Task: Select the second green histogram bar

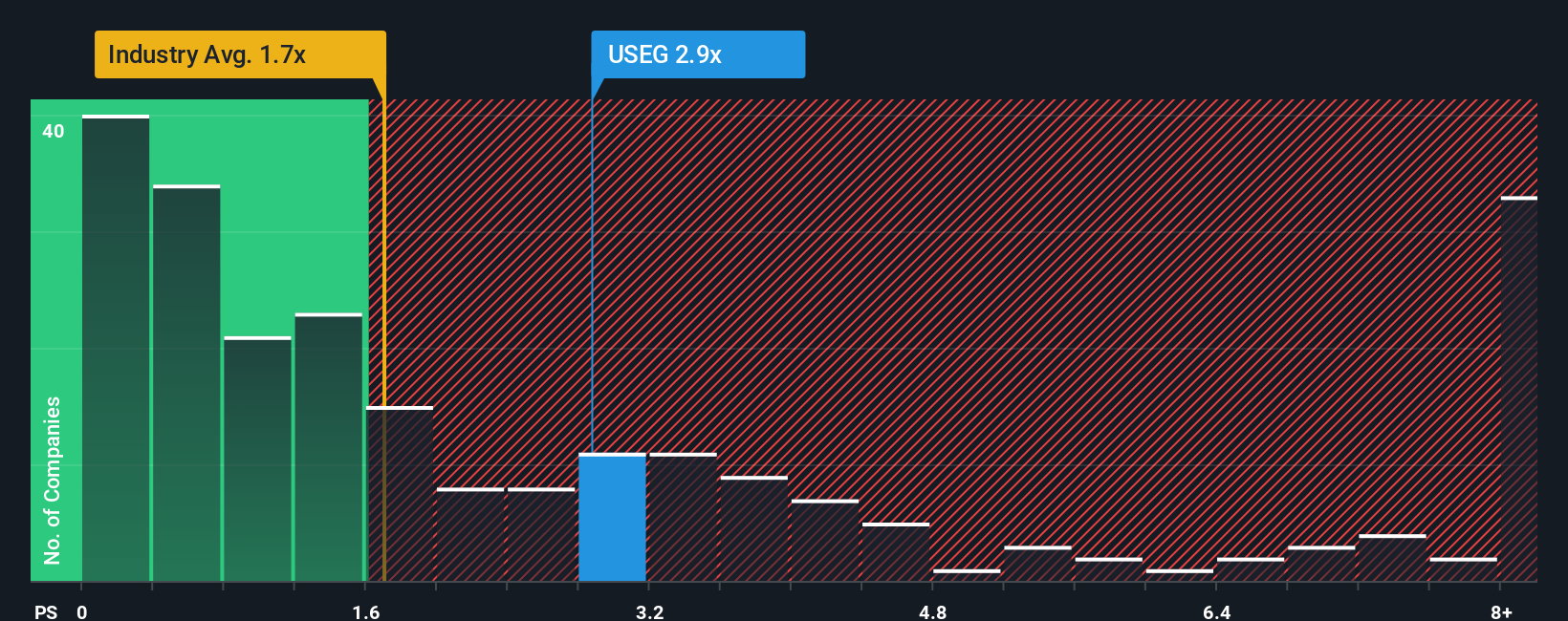Action: pyautogui.click(x=186, y=383)
